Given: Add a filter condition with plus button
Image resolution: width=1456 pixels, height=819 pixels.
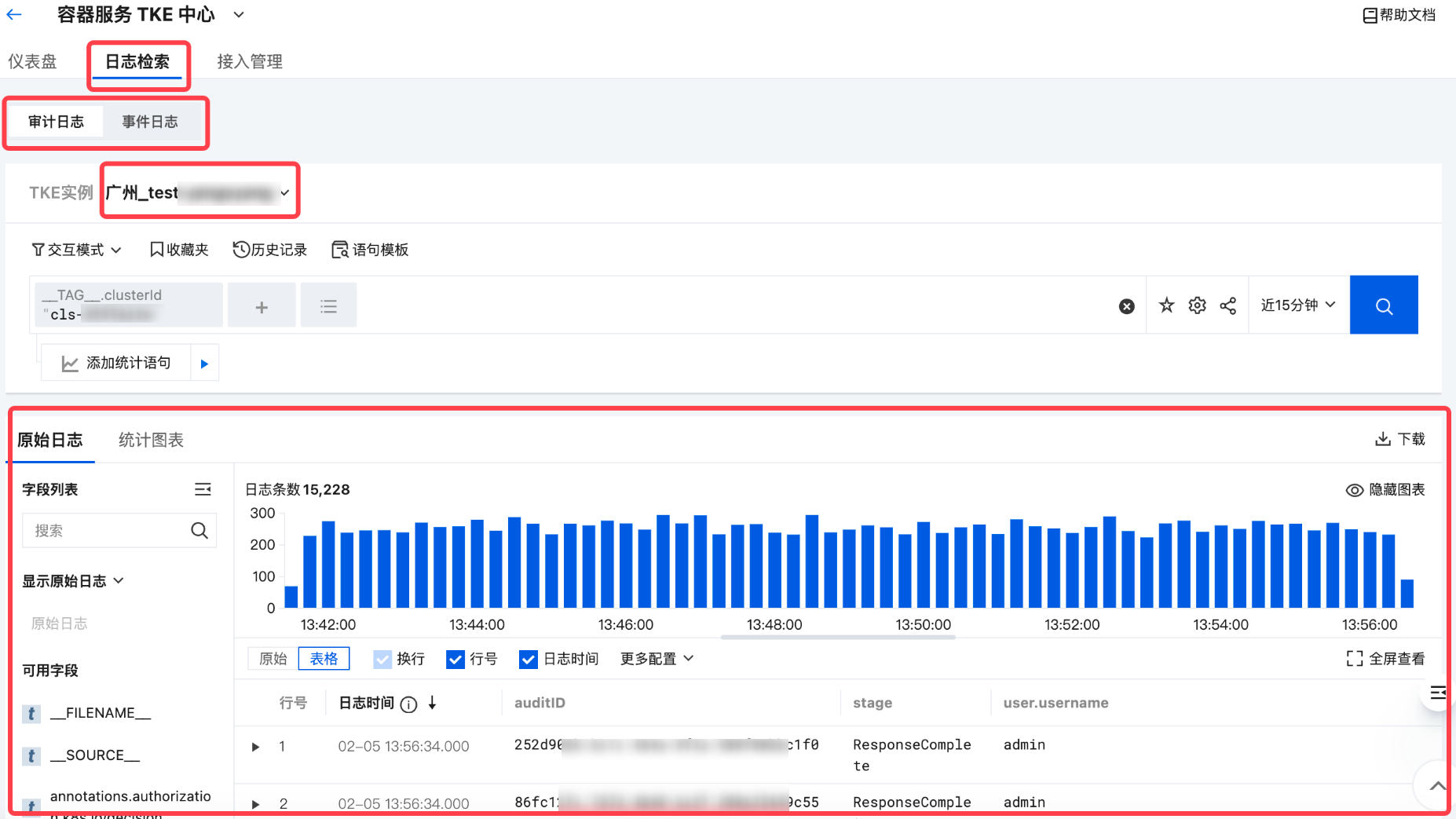Looking at the screenshot, I should pyautogui.click(x=262, y=307).
